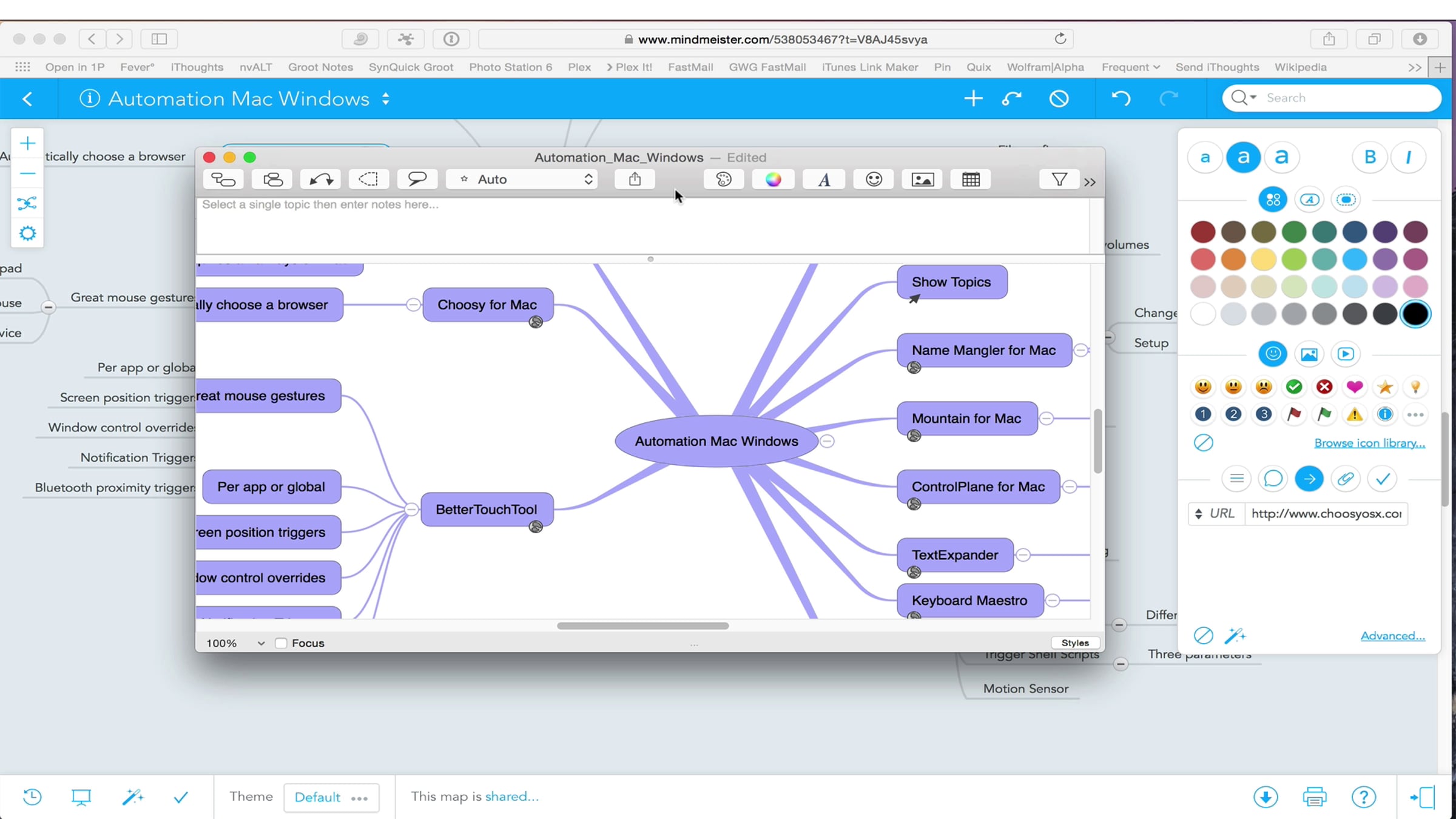1456x819 pixels.
Task: Click the Advanced link in sidebar
Action: pyautogui.click(x=1393, y=636)
